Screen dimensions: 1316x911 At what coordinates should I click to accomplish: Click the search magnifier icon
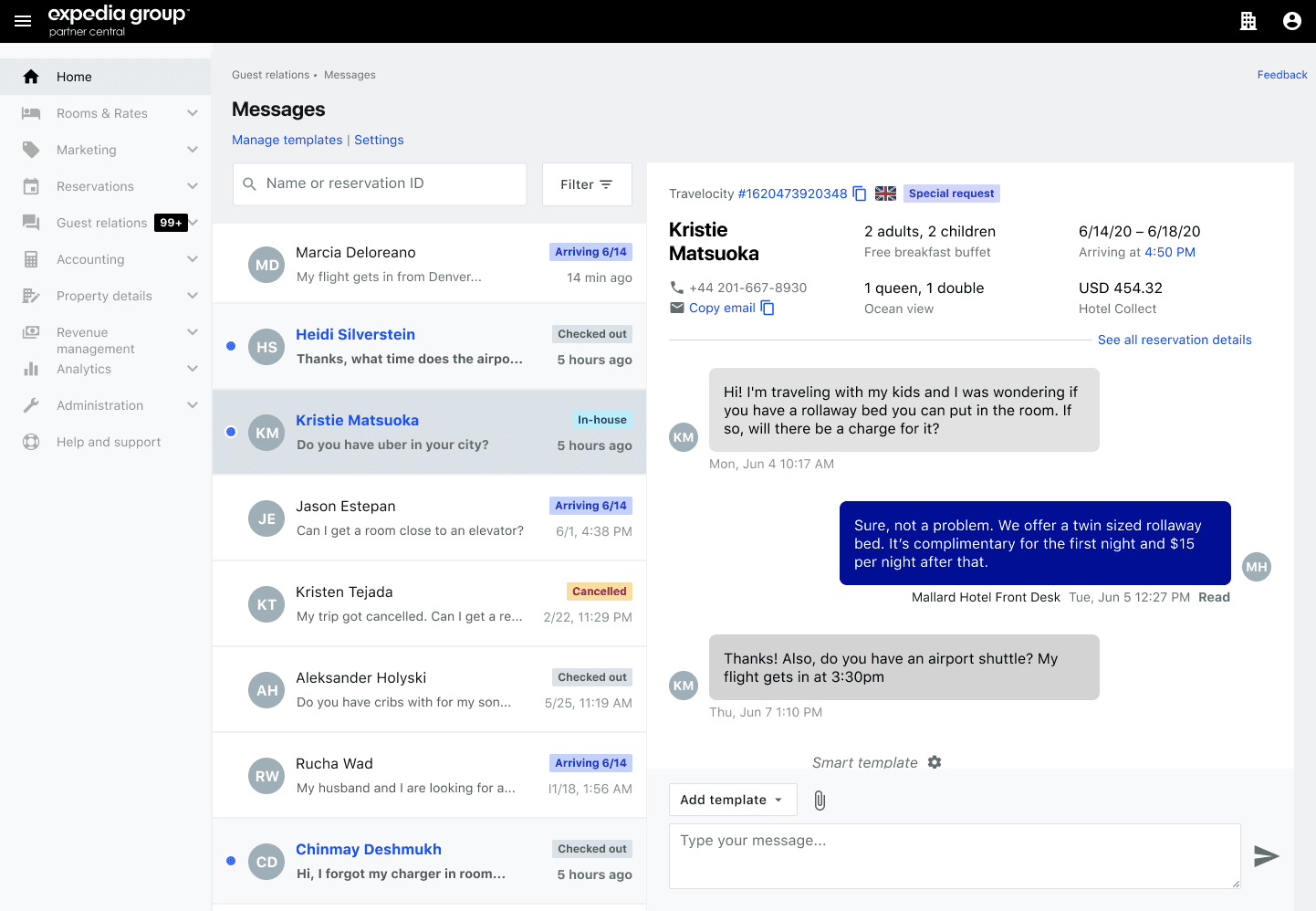tap(249, 184)
